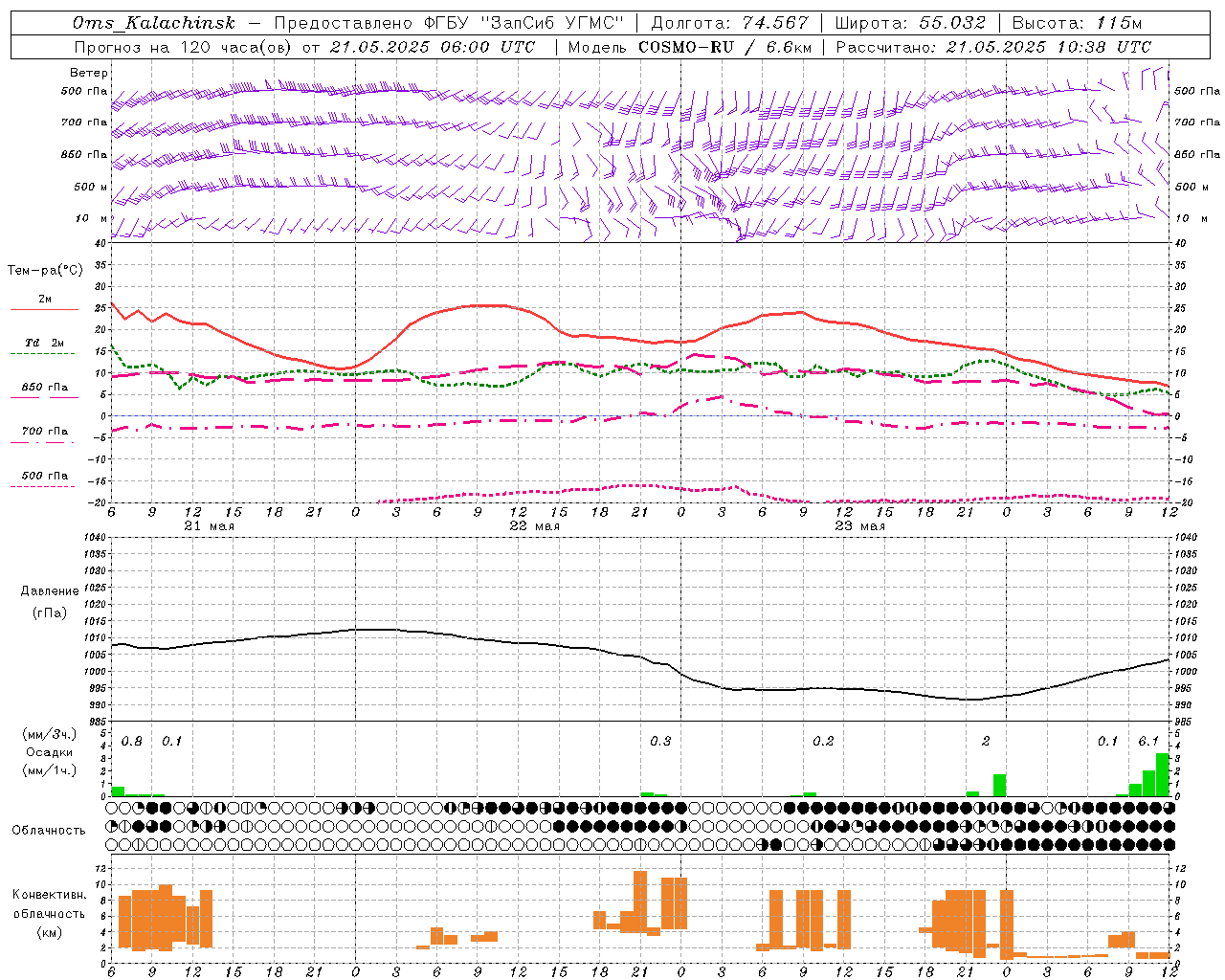
Task: Click the Облачность cloud cover label
Action: click(x=49, y=831)
